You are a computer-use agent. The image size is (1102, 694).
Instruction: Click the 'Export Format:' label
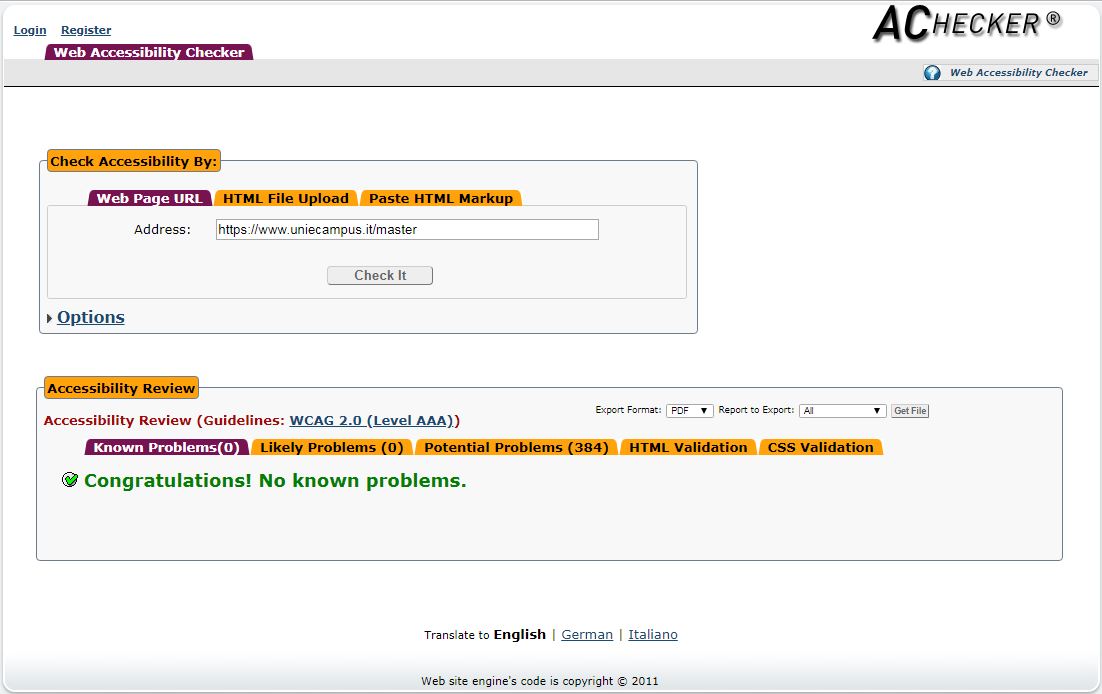point(628,410)
